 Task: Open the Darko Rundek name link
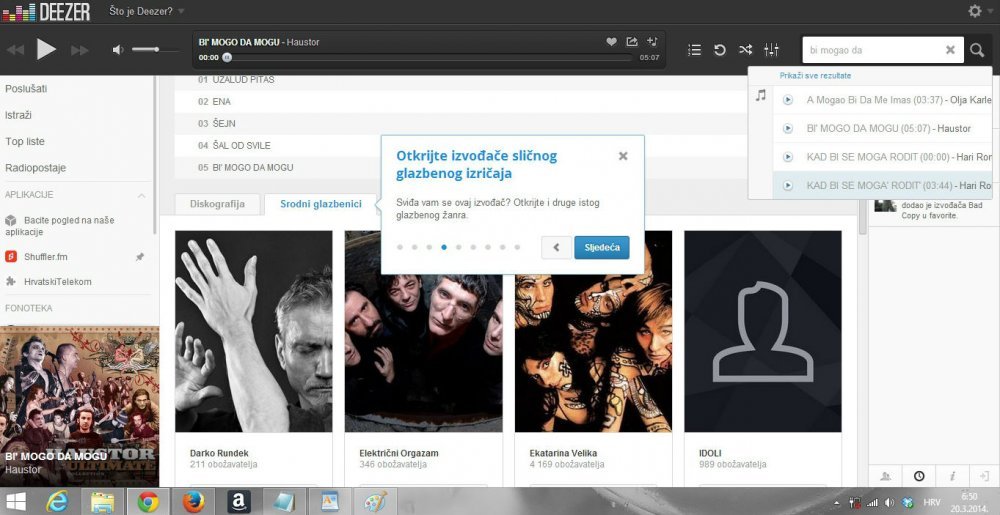pos(219,453)
